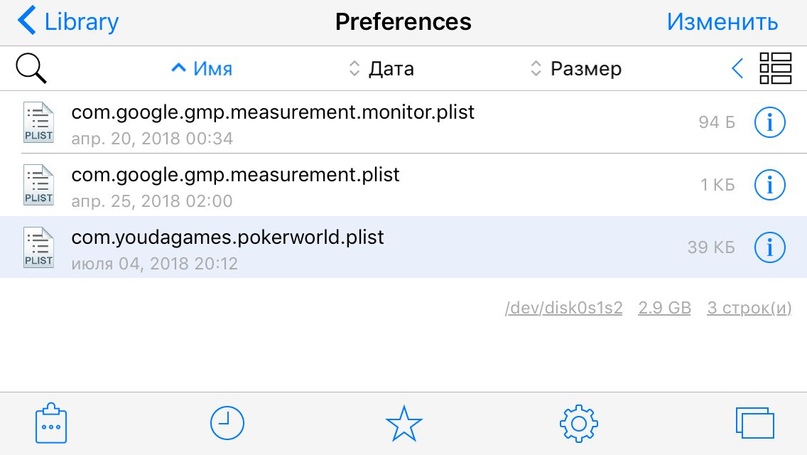Open the clipboard paste icon
Image resolution: width=807 pixels, height=455 pixels.
click(50, 423)
